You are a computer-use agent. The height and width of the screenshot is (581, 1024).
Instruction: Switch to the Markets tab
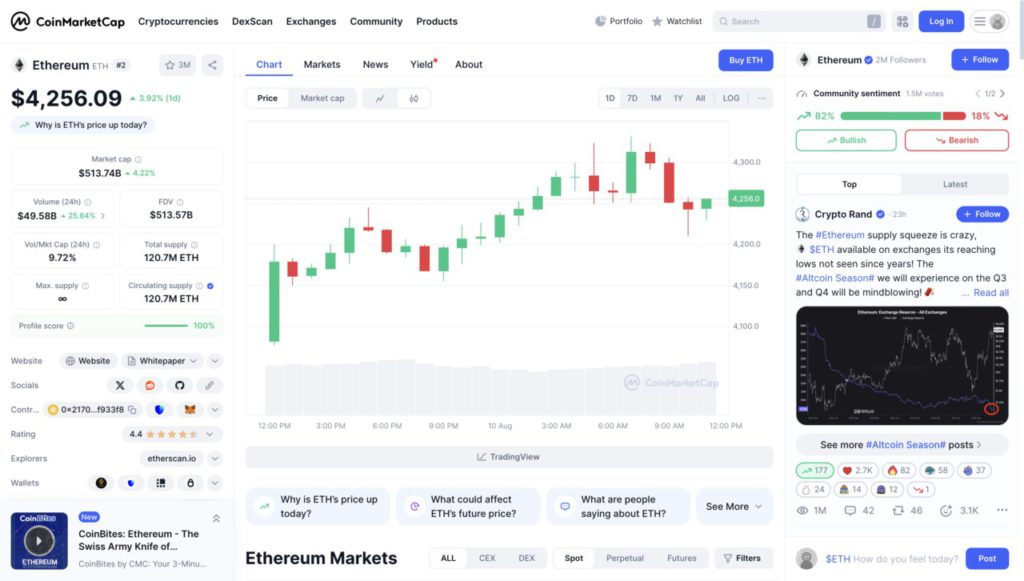pos(322,64)
